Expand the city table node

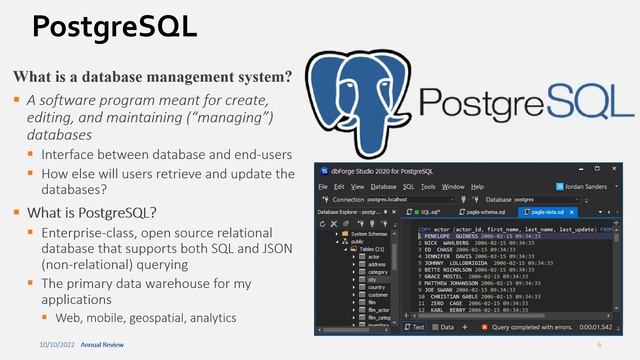click(x=354, y=280)
